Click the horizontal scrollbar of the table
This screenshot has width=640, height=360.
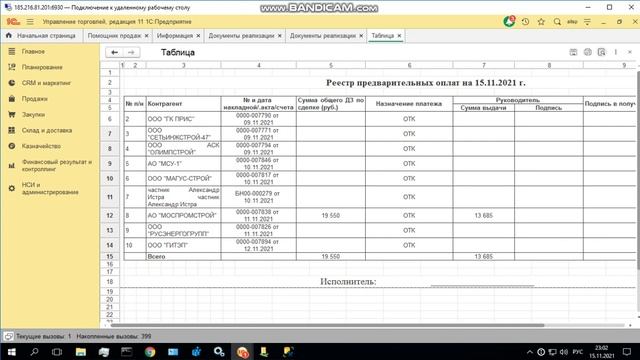[327, 325]
